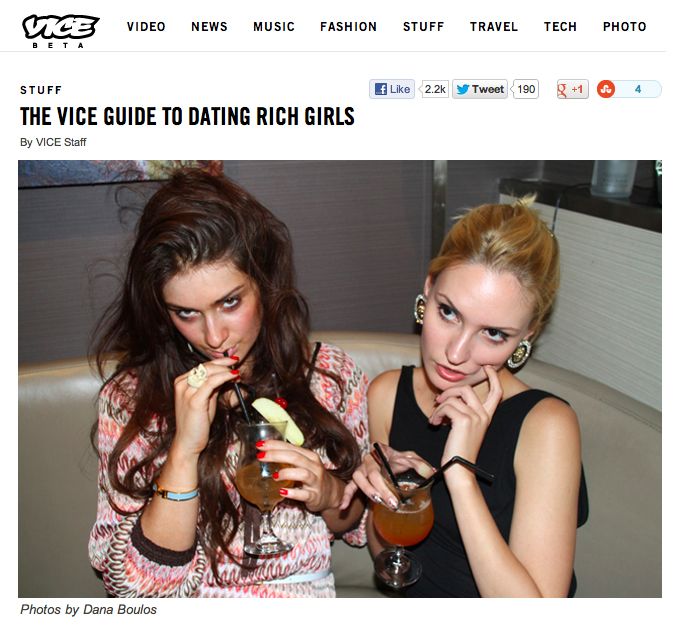Click the Google +1 button

tap(573, 89)
